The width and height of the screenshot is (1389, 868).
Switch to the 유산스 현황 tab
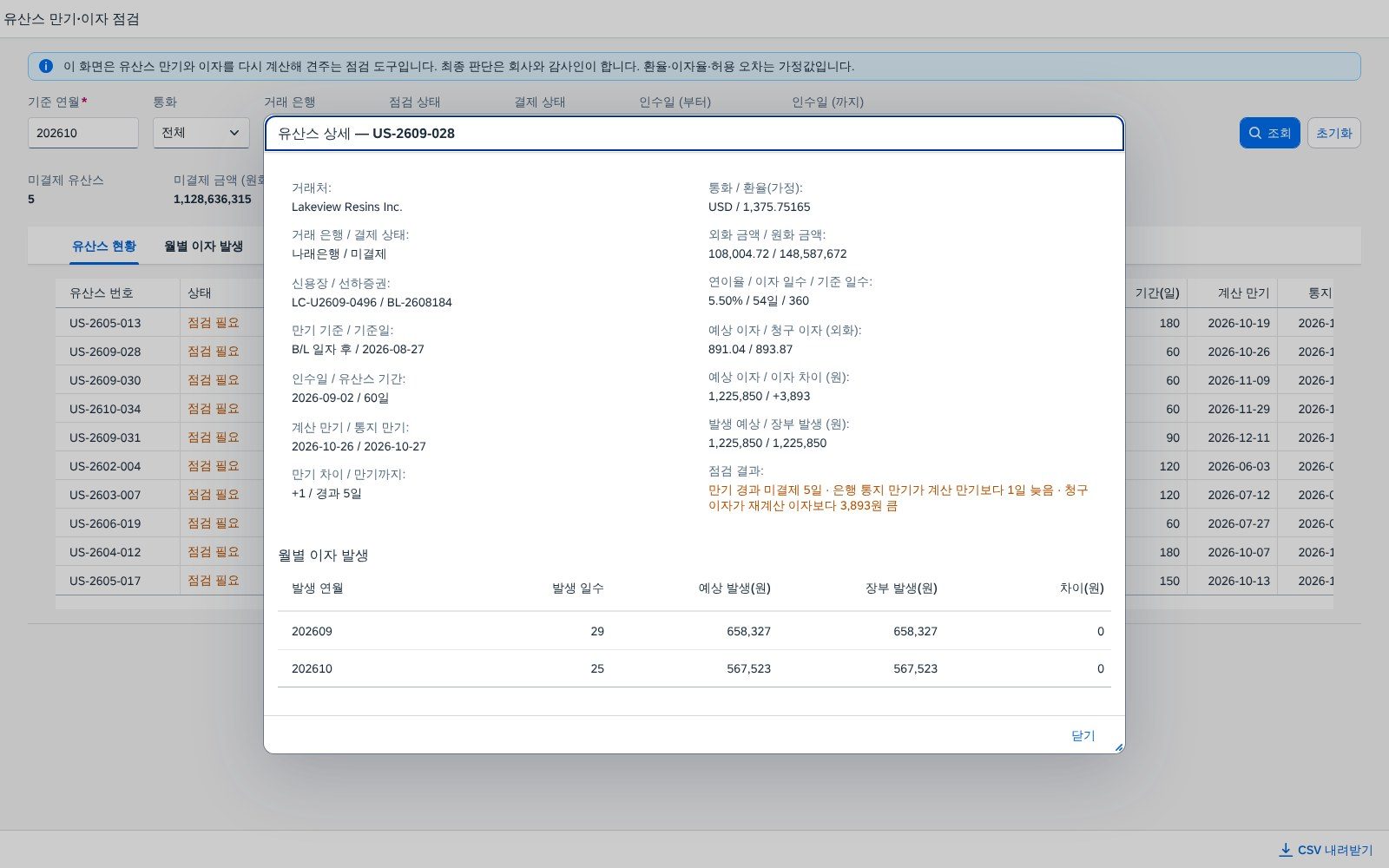coord(104,247)
